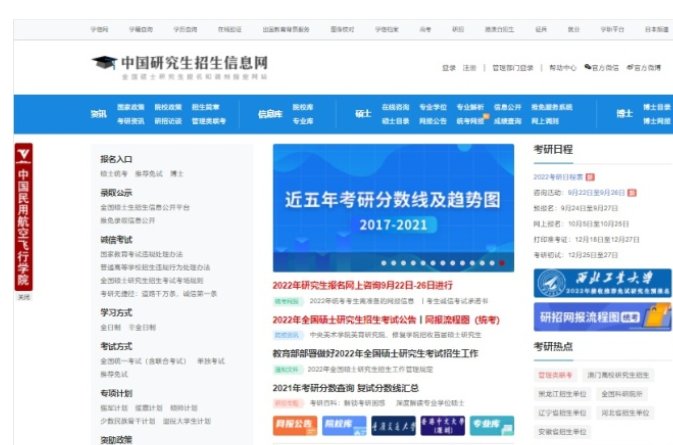Select the red active carousel dot

pos(502,263)
